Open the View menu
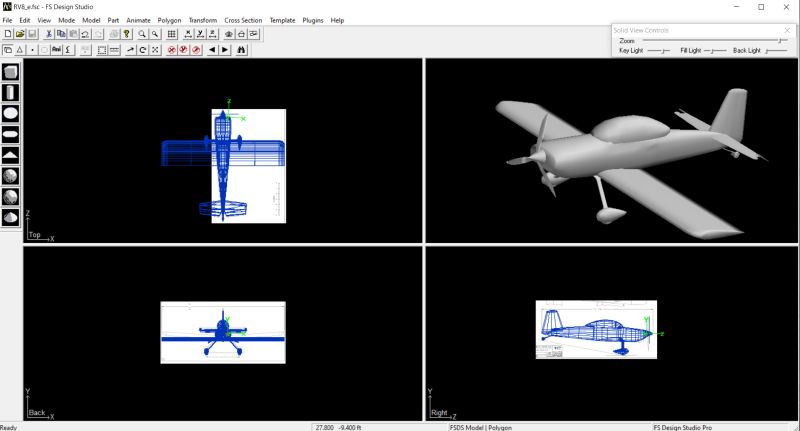 point(44,20)
